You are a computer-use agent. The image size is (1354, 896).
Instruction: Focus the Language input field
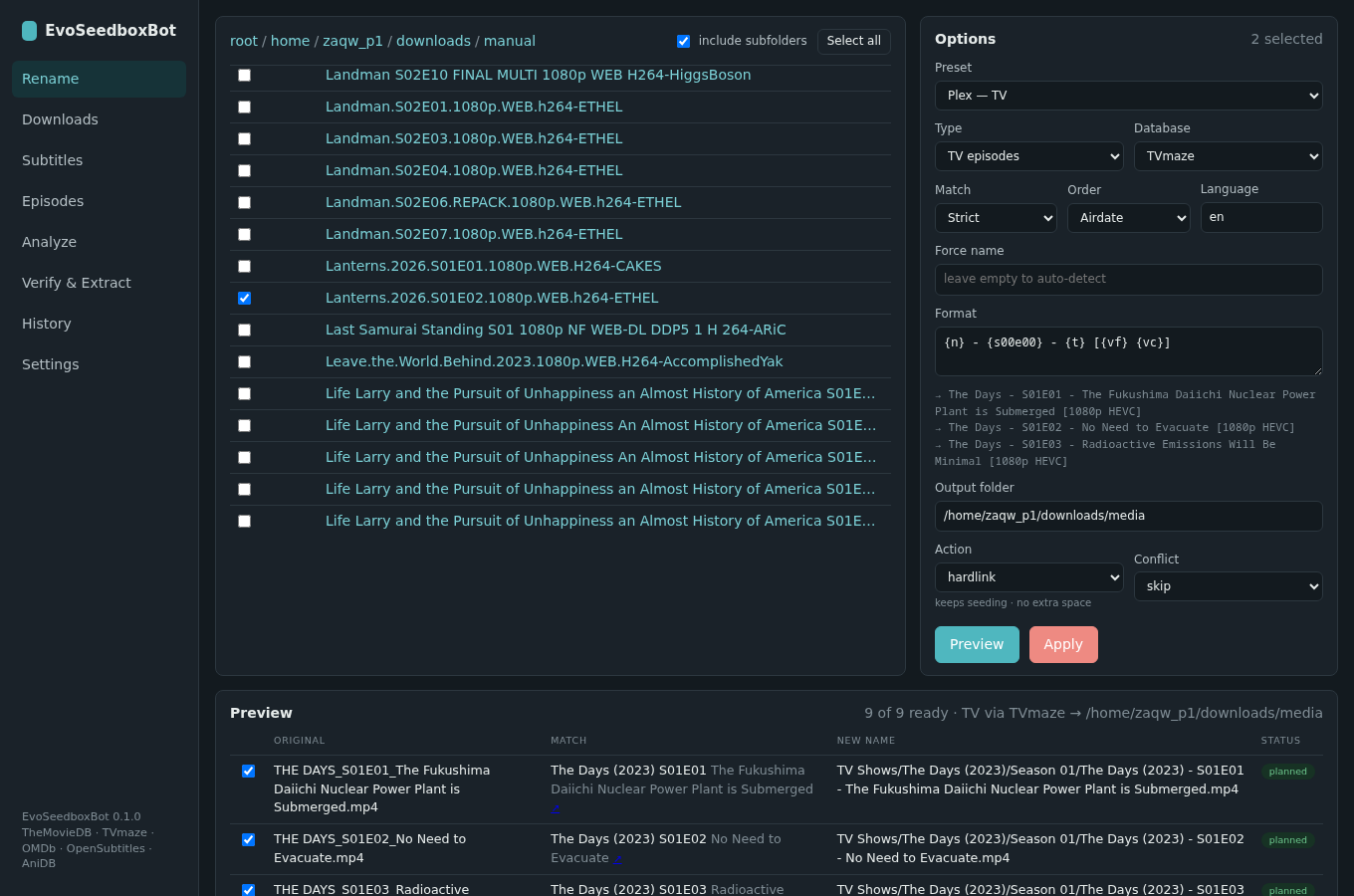(x=1261, y=217)
